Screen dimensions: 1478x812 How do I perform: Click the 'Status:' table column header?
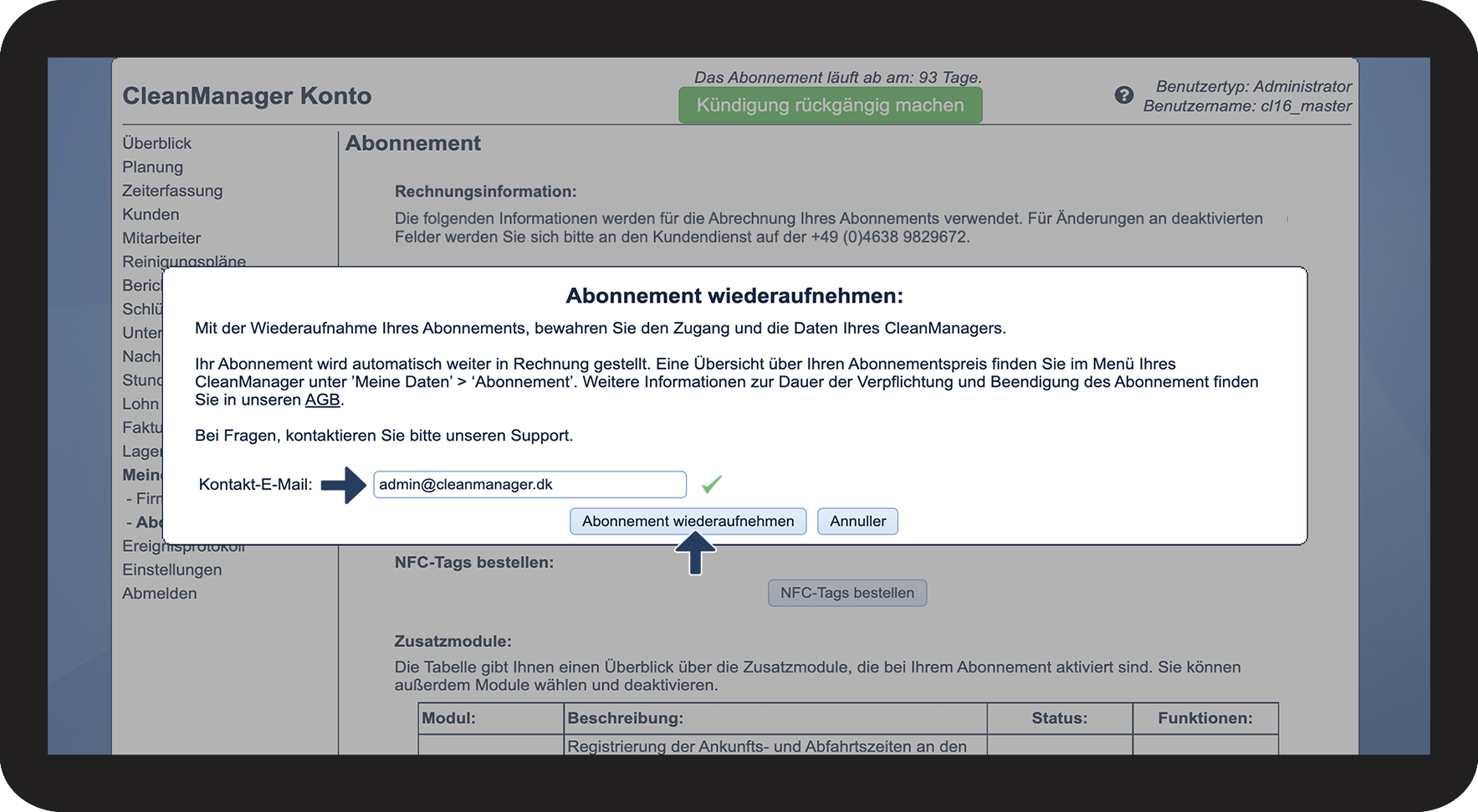click(1059, 718)
